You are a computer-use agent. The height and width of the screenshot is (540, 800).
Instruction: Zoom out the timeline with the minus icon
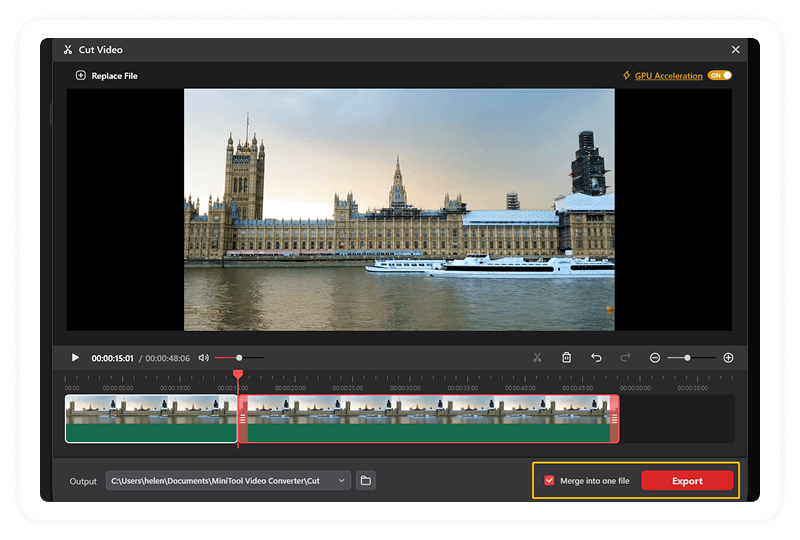click(655, 358)
